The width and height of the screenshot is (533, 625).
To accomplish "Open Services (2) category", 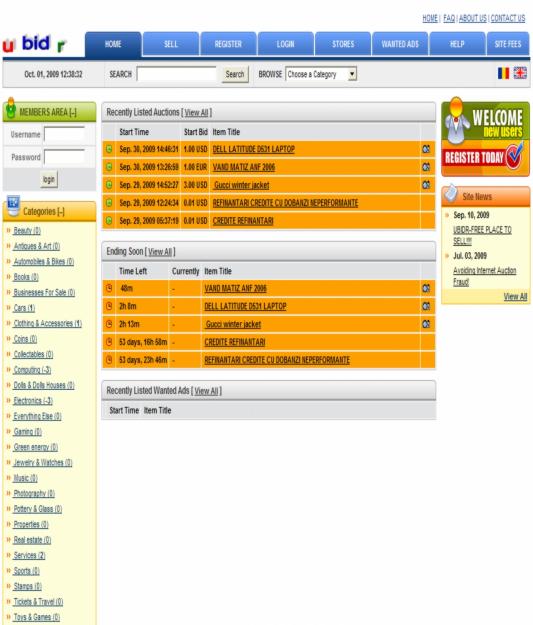I will pos(29,556).
